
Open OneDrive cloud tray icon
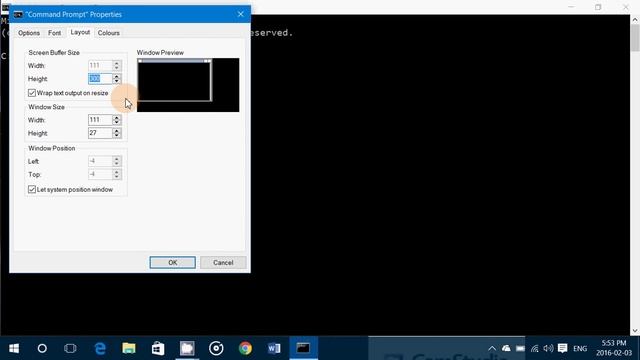[506, 348]
